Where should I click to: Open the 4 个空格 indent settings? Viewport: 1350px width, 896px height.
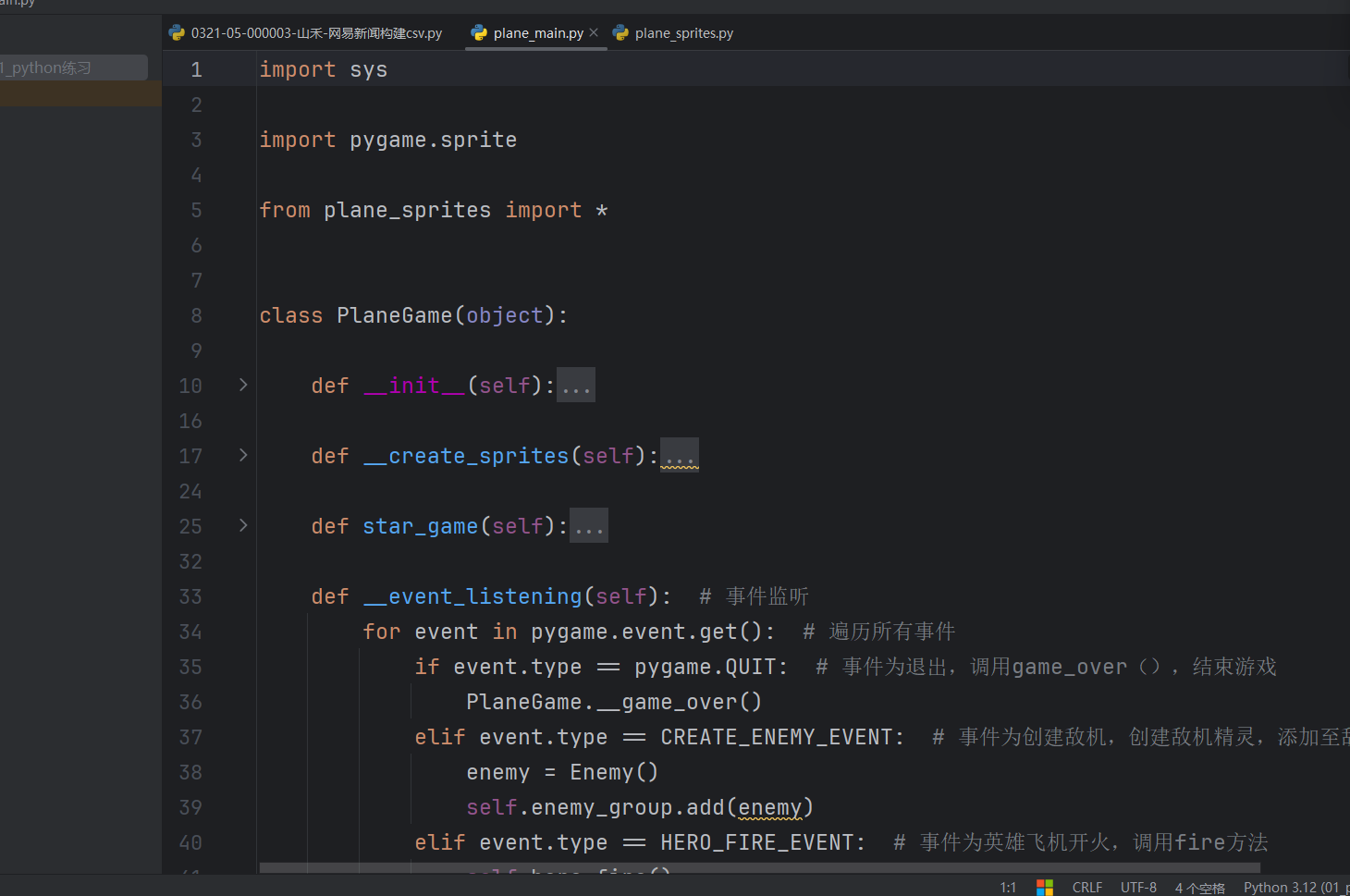[1199, 888]
